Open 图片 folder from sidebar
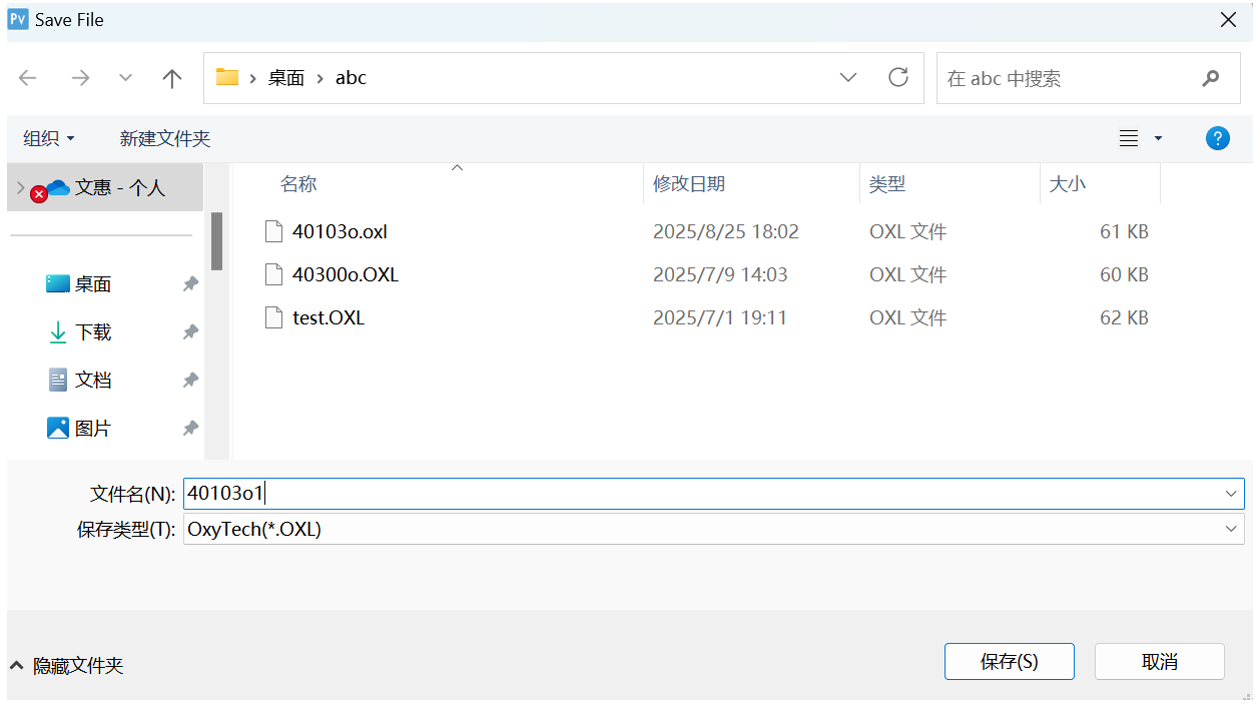The height and width of the screenshot is (706, 1257). point(92,428)
